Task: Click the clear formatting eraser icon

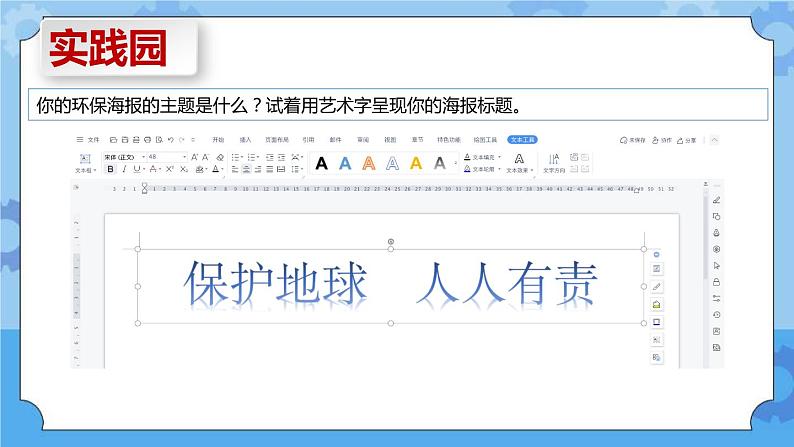Action: tap(219, 157)
